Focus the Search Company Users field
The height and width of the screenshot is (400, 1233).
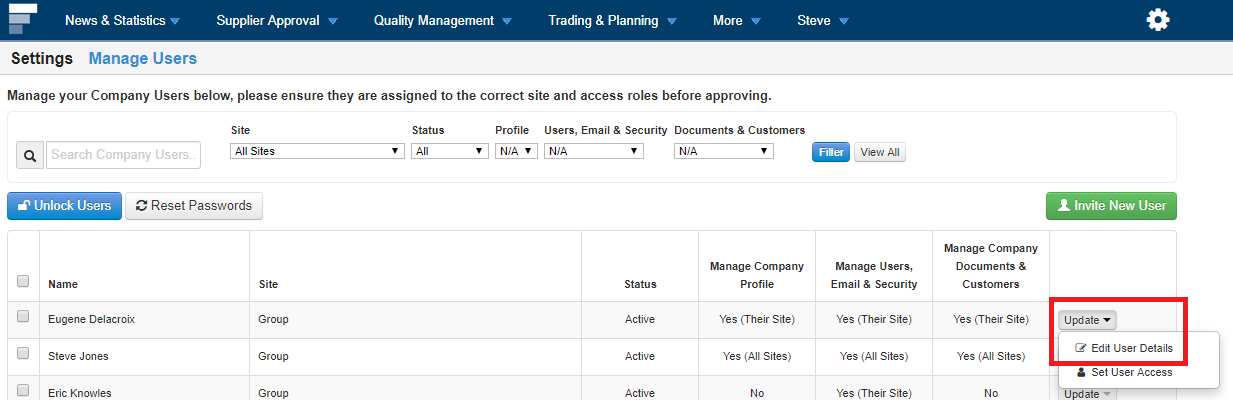(124, 155)
